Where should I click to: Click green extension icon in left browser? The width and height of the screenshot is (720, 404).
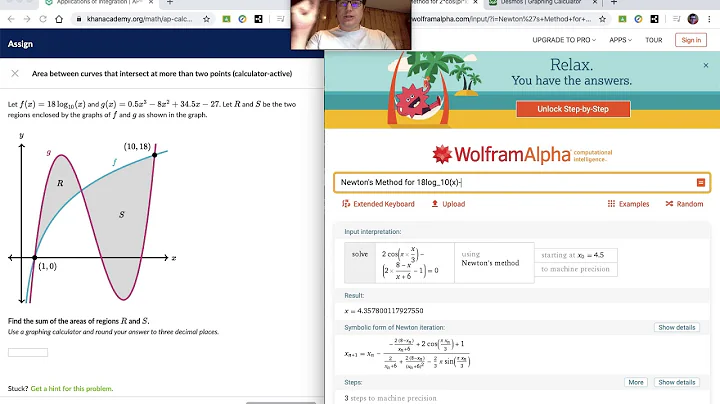point(226,19)
